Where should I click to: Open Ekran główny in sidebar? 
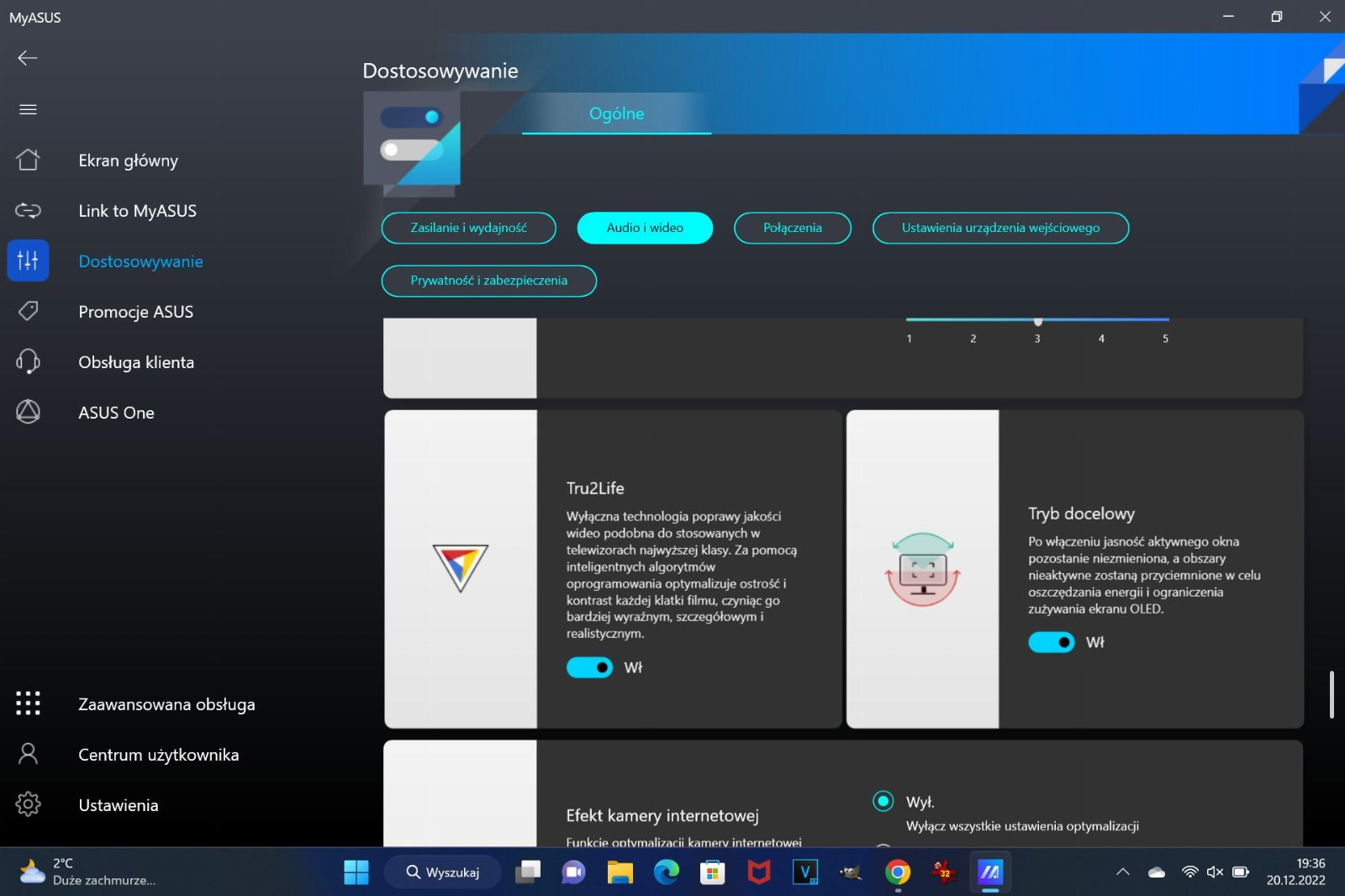point(128,161)
